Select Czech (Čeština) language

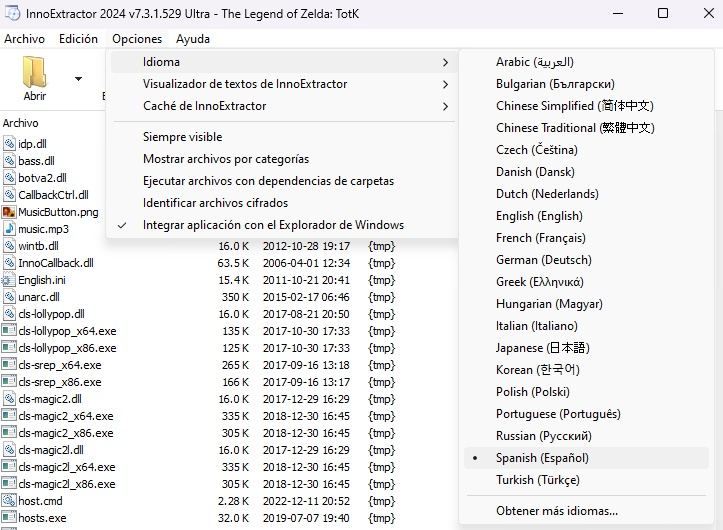(586, 150)
